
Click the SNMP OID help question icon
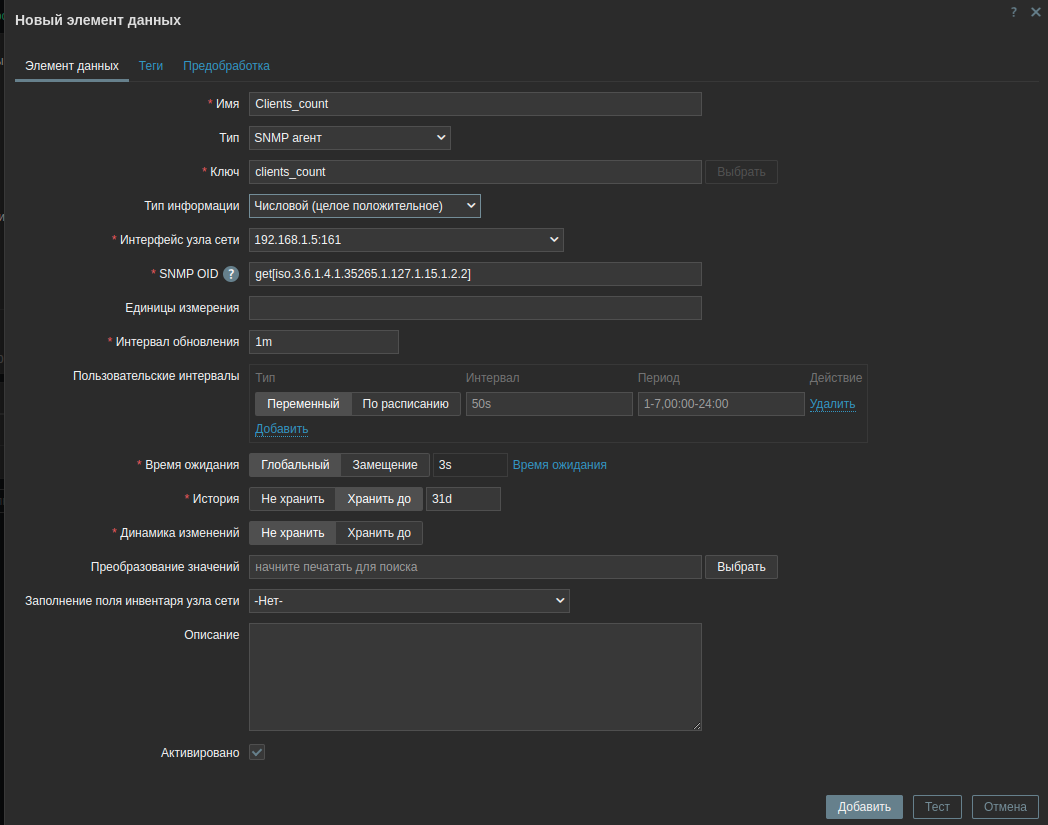point(231,274)
